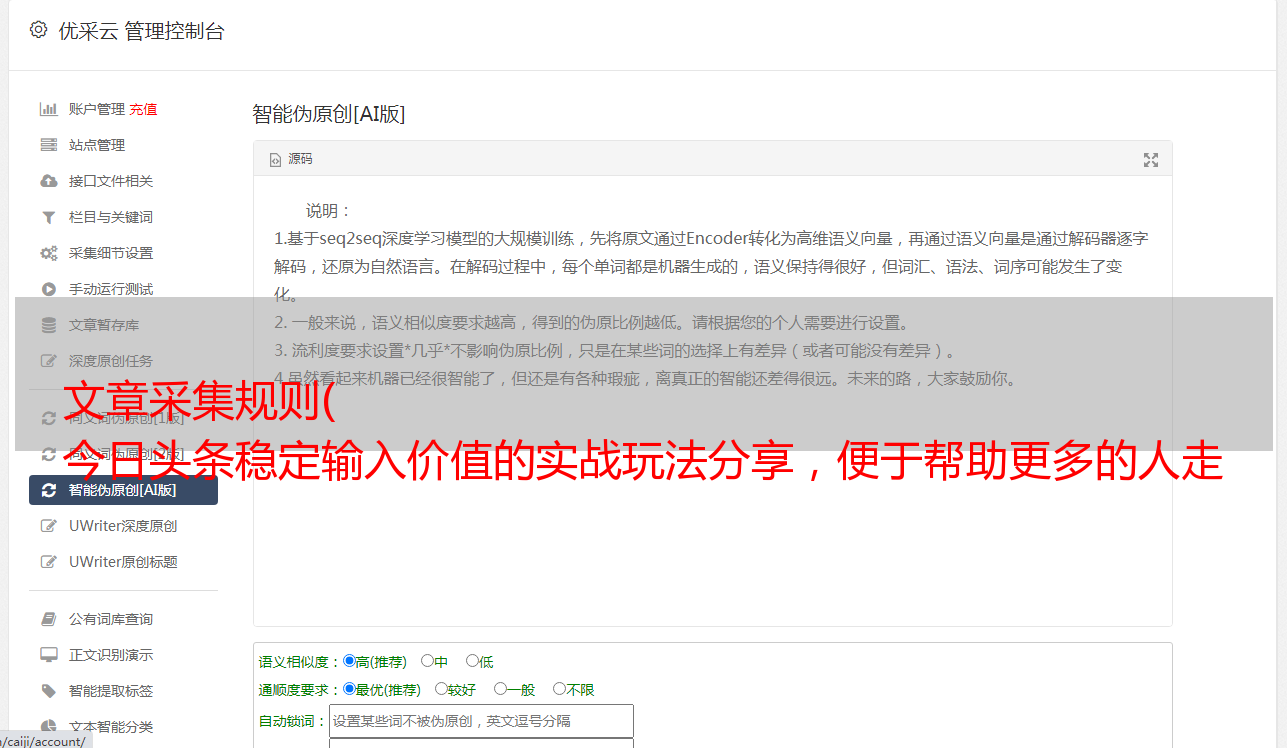Click the editor line starting 3. 流利度要求设置
Screen dimensions: 1287x748
coord(616,351)
